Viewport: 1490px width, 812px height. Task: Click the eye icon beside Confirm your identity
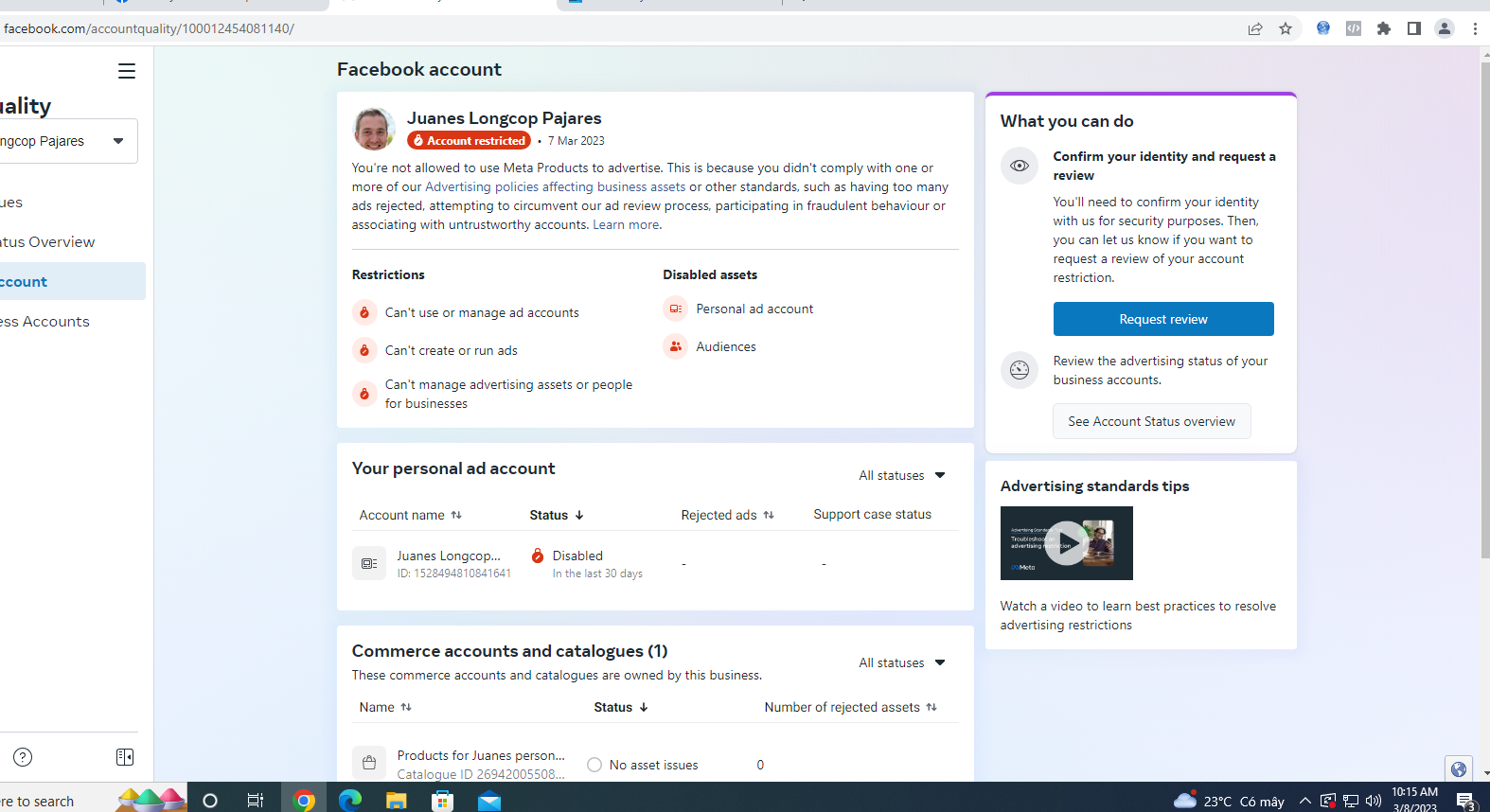(1020, 166)
